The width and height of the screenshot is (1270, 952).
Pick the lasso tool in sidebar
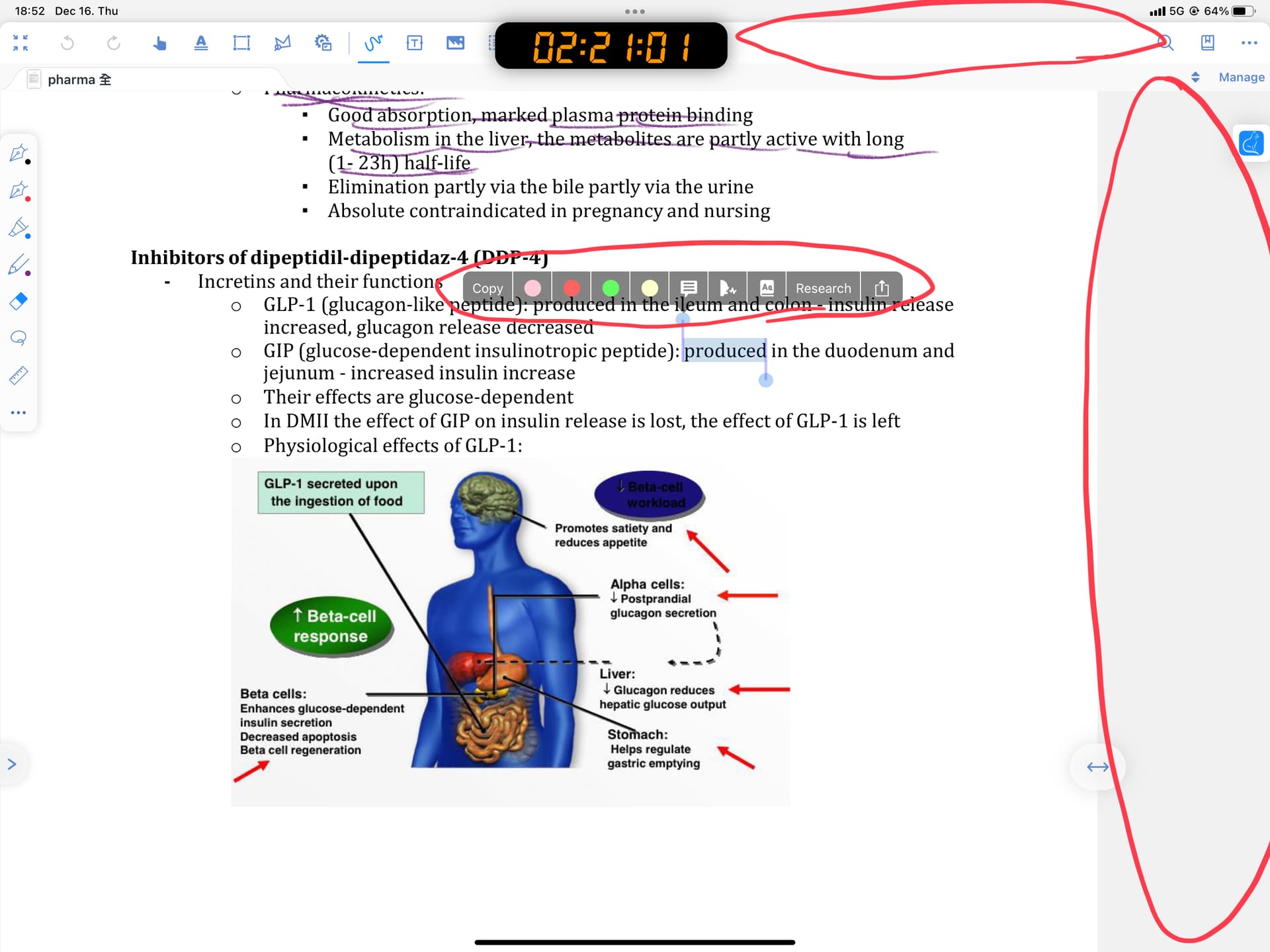pyautogui.click(x=19, y=338)
